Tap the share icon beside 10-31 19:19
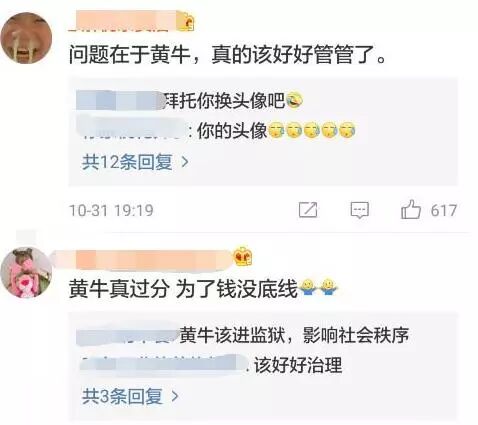The image size is (478, 425). 308,210
